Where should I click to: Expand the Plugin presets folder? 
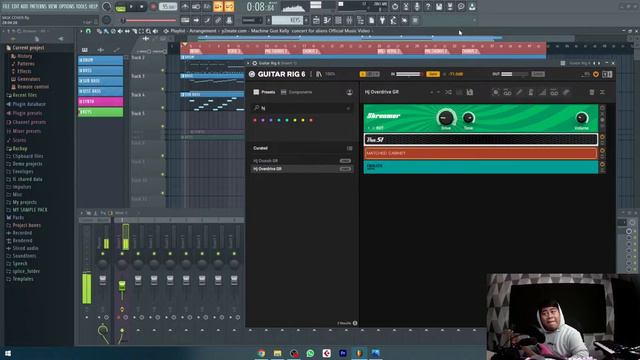click(27, 113)
